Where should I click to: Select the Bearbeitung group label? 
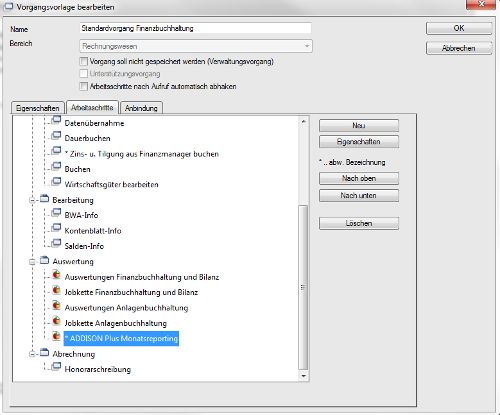[x=73, y=200]
